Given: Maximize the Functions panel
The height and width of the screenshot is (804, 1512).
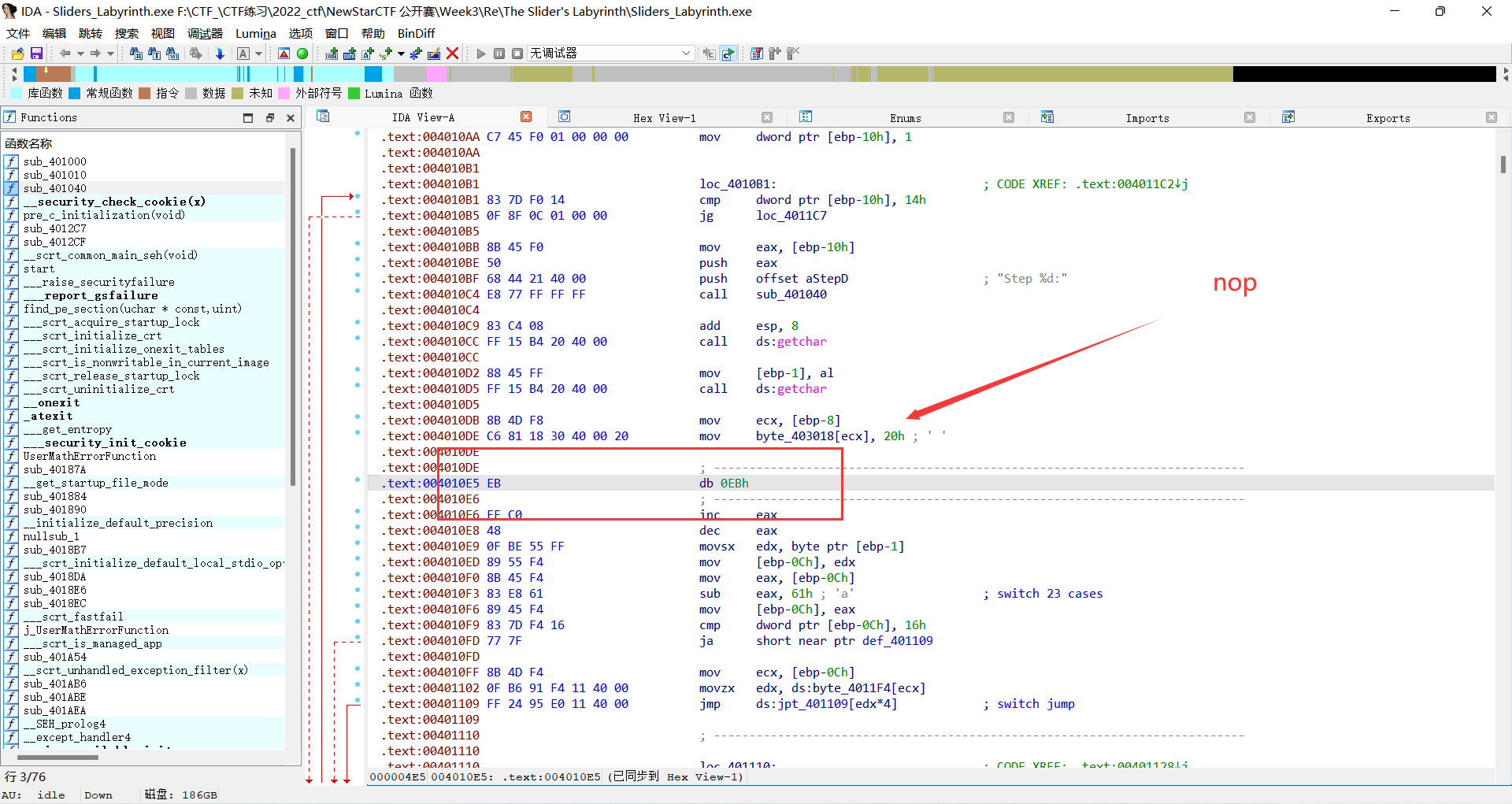Looking at the screenshot, I should point(248,118).
